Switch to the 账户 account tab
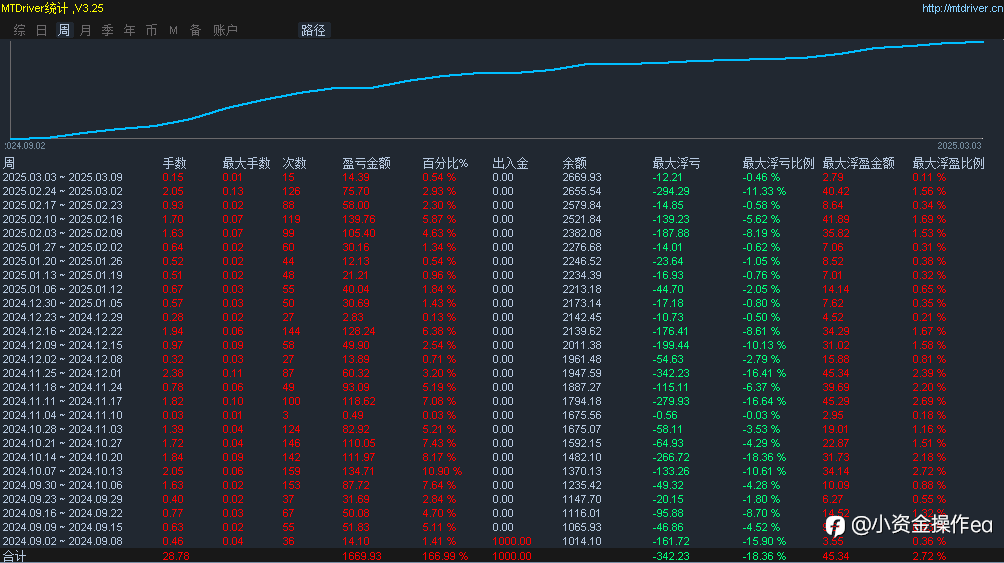The width and height of the screenshot is (1004, 563). (225, 30)
